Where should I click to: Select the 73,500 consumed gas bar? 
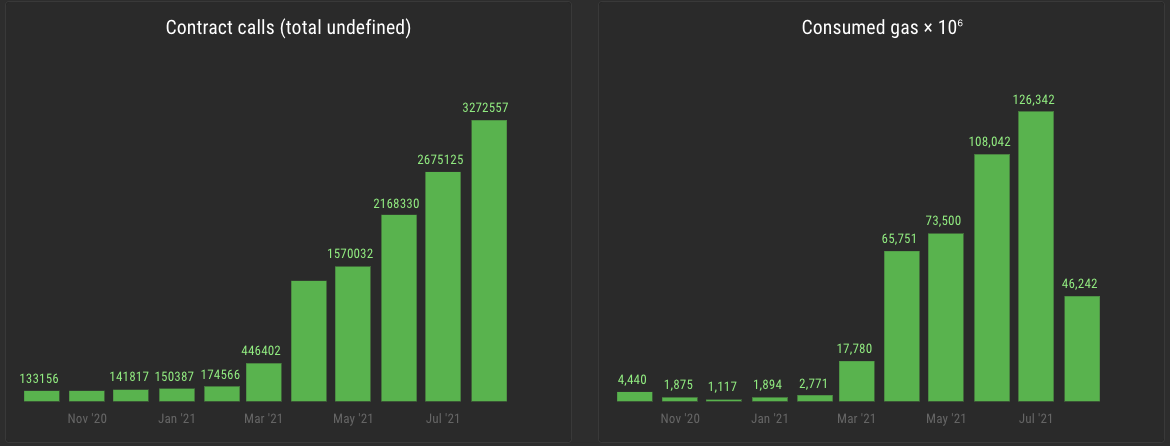click(946, 317)
